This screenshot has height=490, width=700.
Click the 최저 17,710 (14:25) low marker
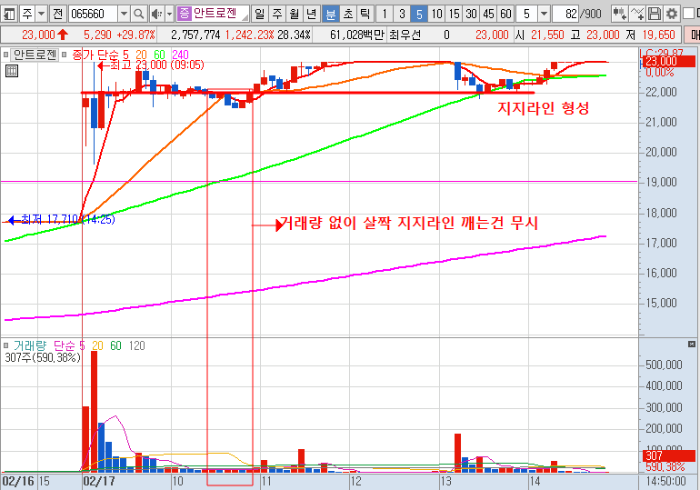click(x=62, y=219)
